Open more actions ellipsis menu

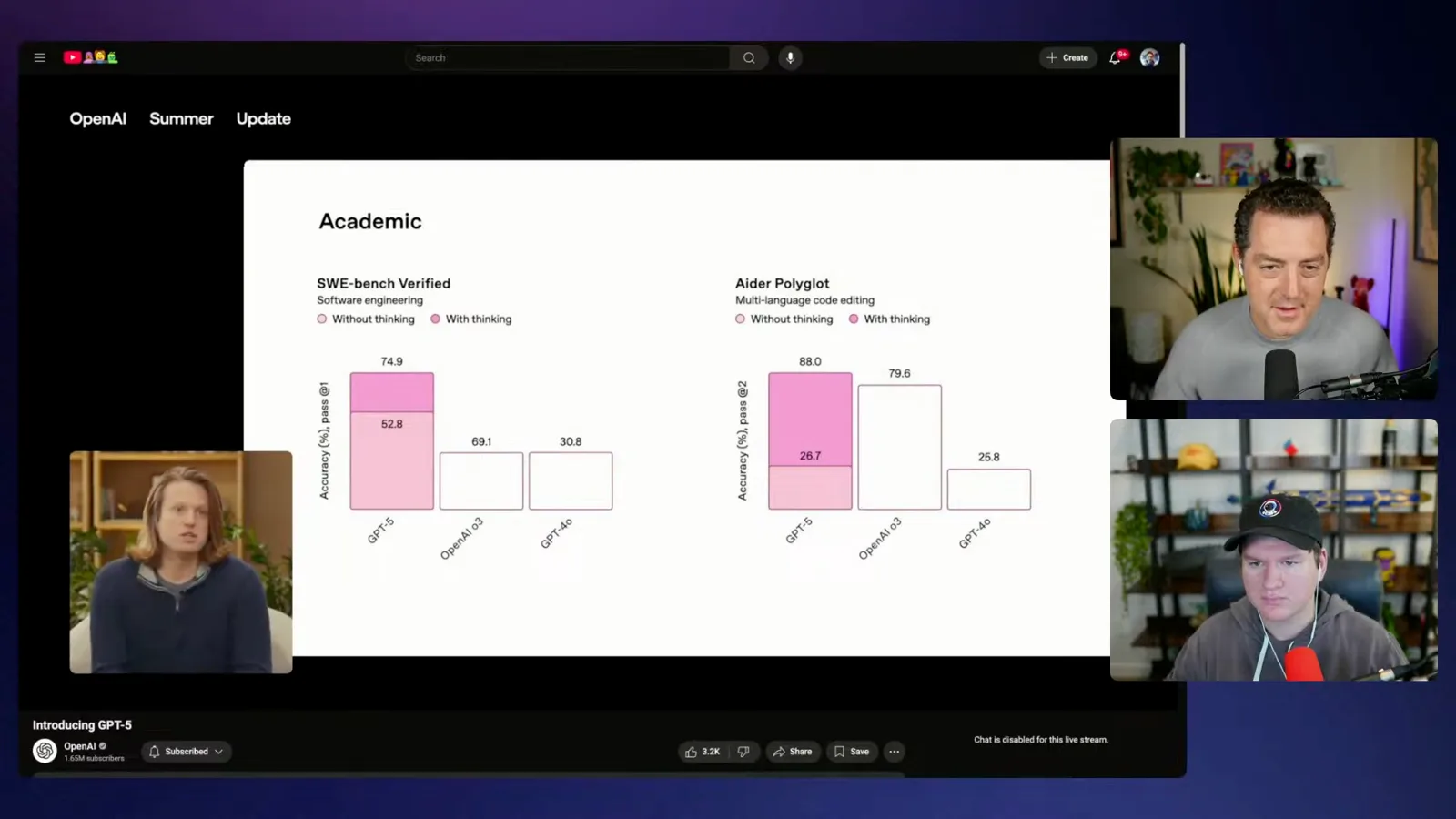(x=895, y=752)
